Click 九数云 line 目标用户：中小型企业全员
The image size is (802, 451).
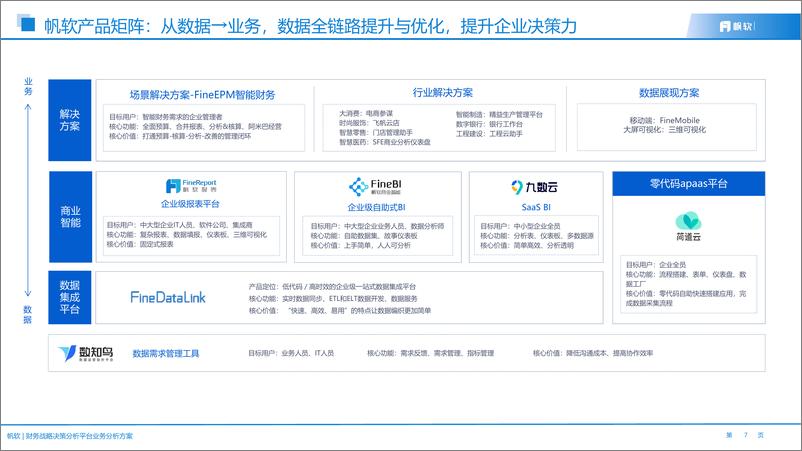[520, 226]
